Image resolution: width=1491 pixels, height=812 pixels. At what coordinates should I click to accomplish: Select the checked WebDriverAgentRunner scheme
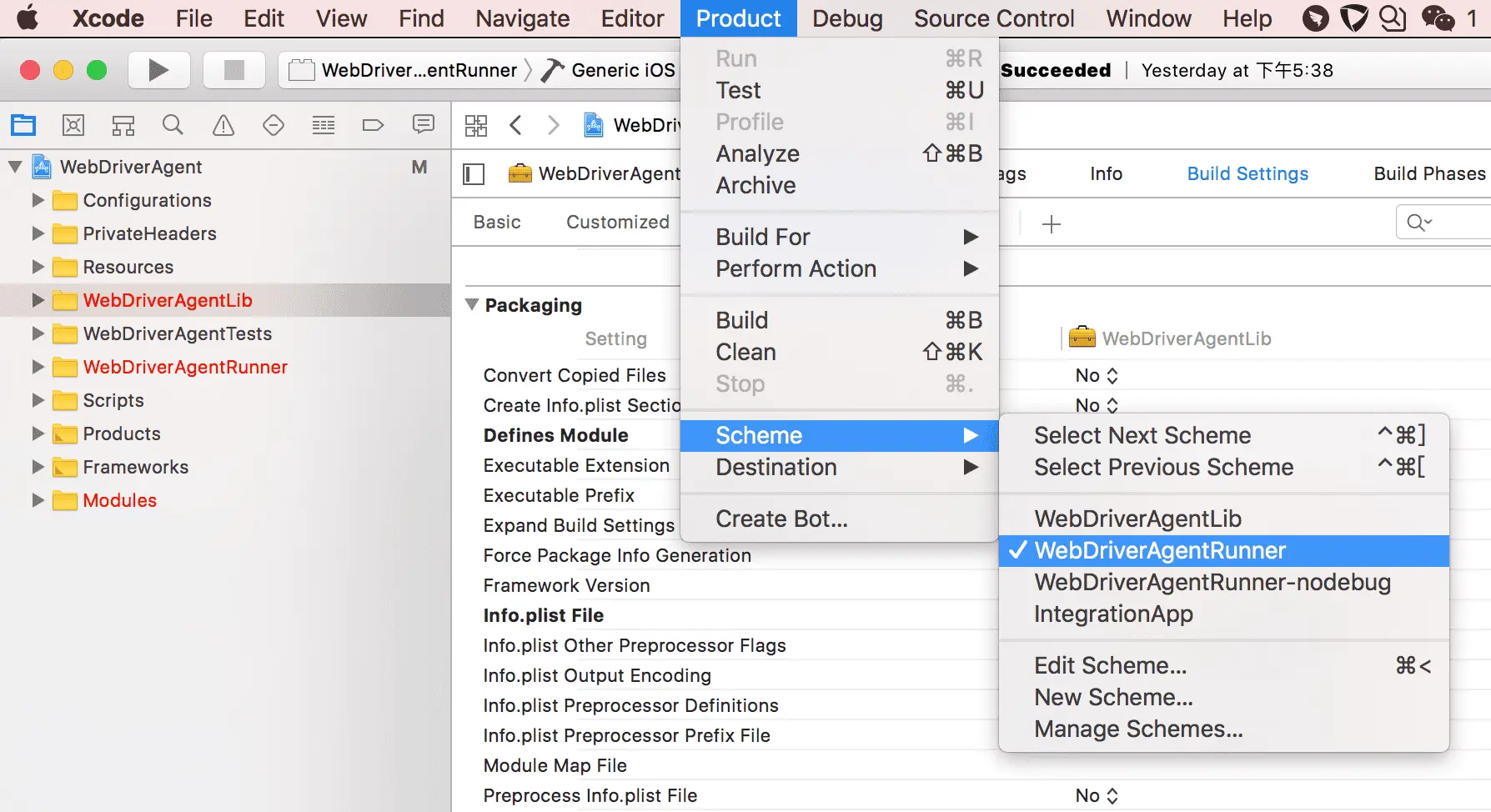tap(1224, 550)
